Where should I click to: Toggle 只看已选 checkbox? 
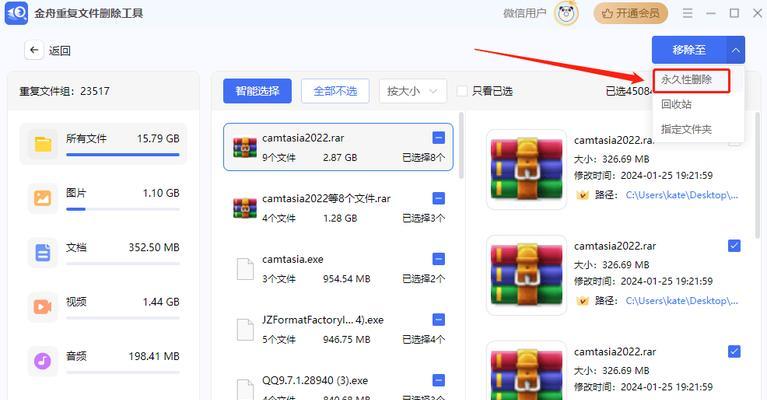point(462,91)
